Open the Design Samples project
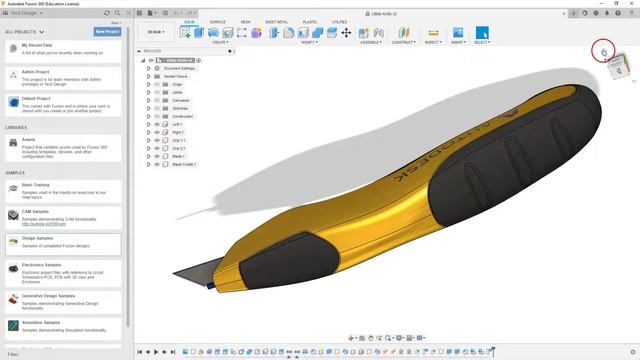 pos(63,244)
